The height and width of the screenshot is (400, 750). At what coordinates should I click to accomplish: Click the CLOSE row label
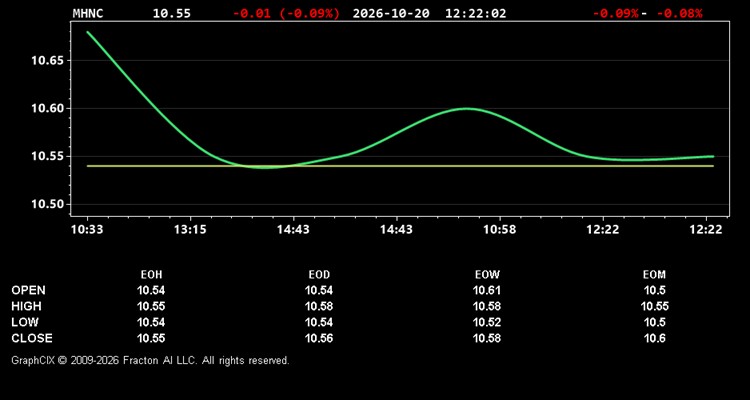pos(32,338)
